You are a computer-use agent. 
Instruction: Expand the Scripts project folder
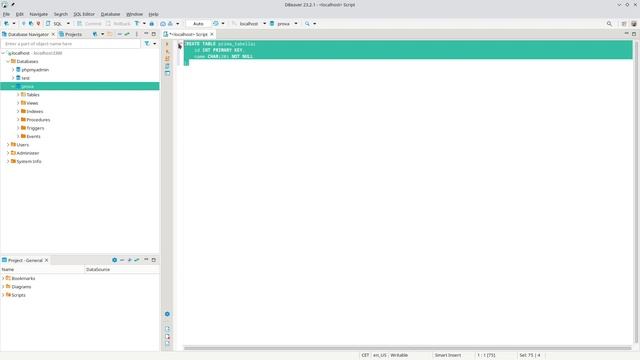coord(3,295)
